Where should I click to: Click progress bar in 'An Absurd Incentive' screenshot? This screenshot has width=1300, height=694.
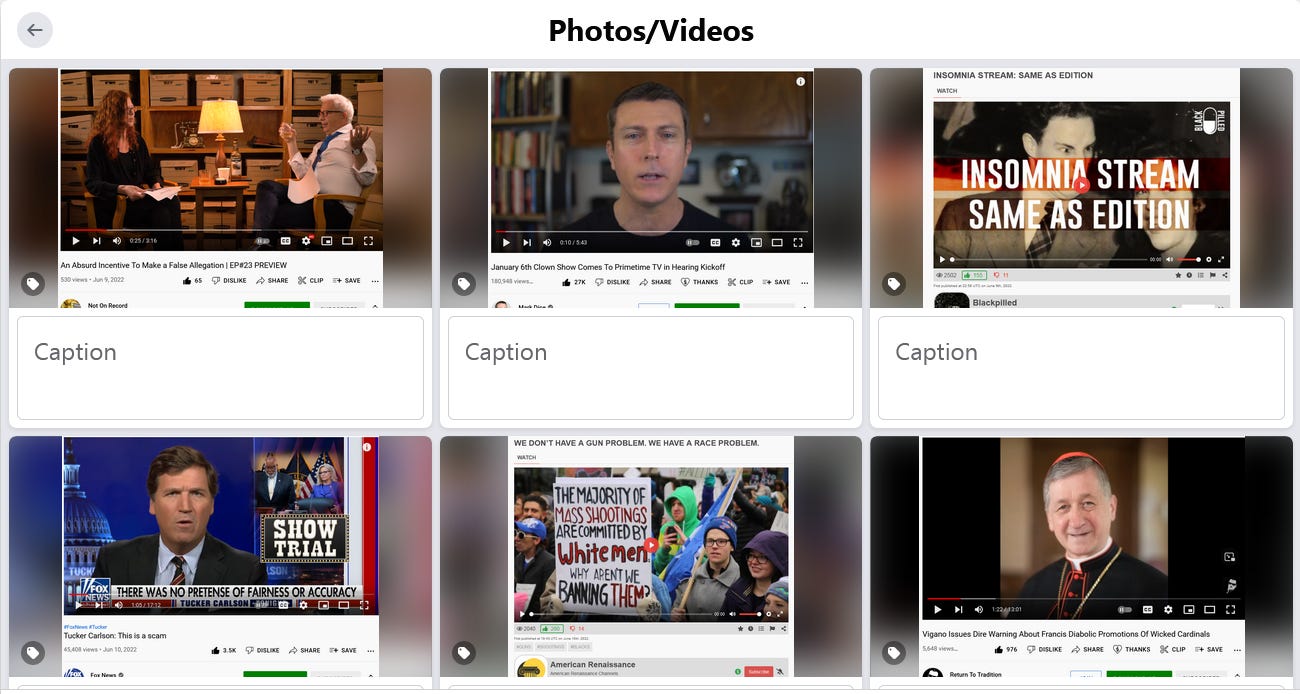coord(220,230)
